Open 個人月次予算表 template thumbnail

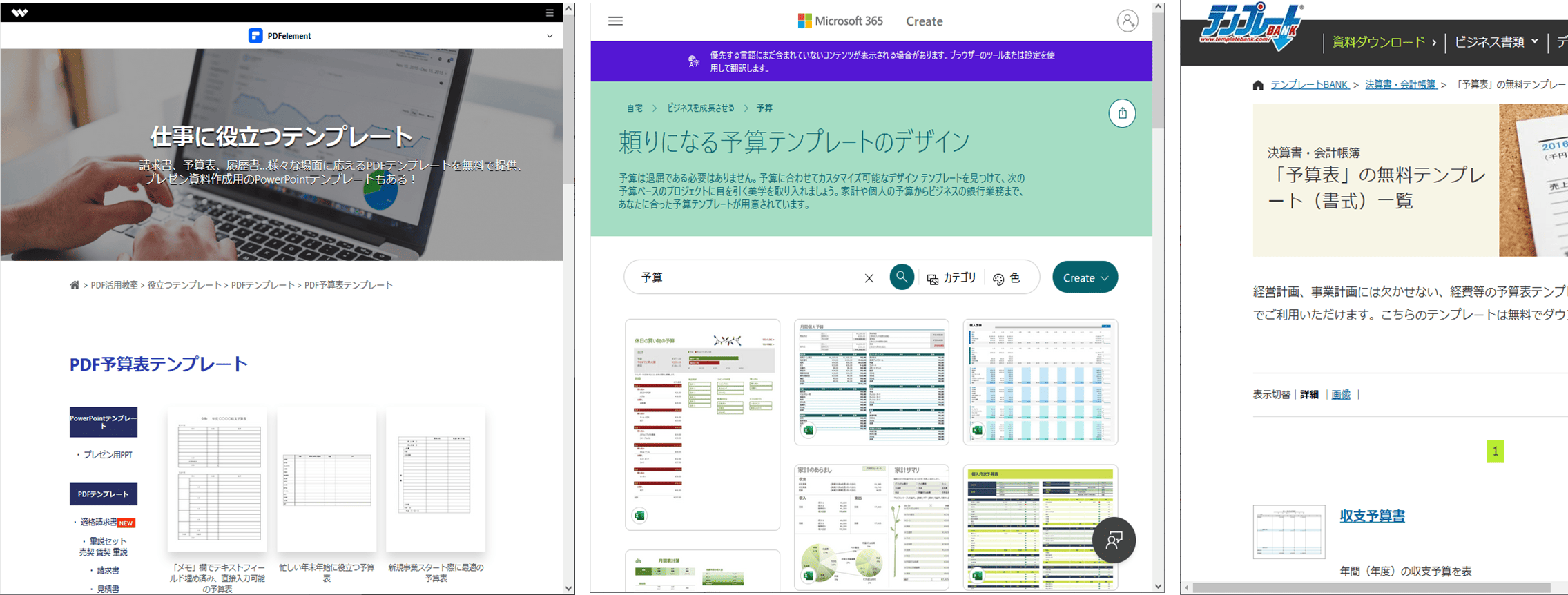(x=1041, y=527)
